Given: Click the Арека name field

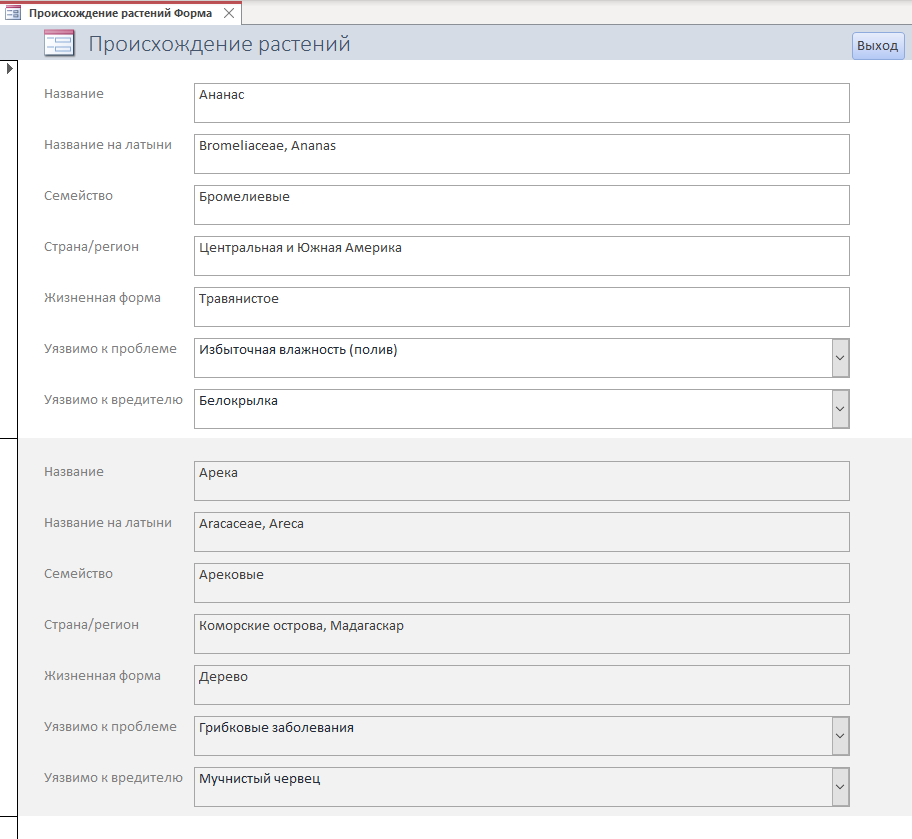Looking at the screenshot, I should 522,481.
